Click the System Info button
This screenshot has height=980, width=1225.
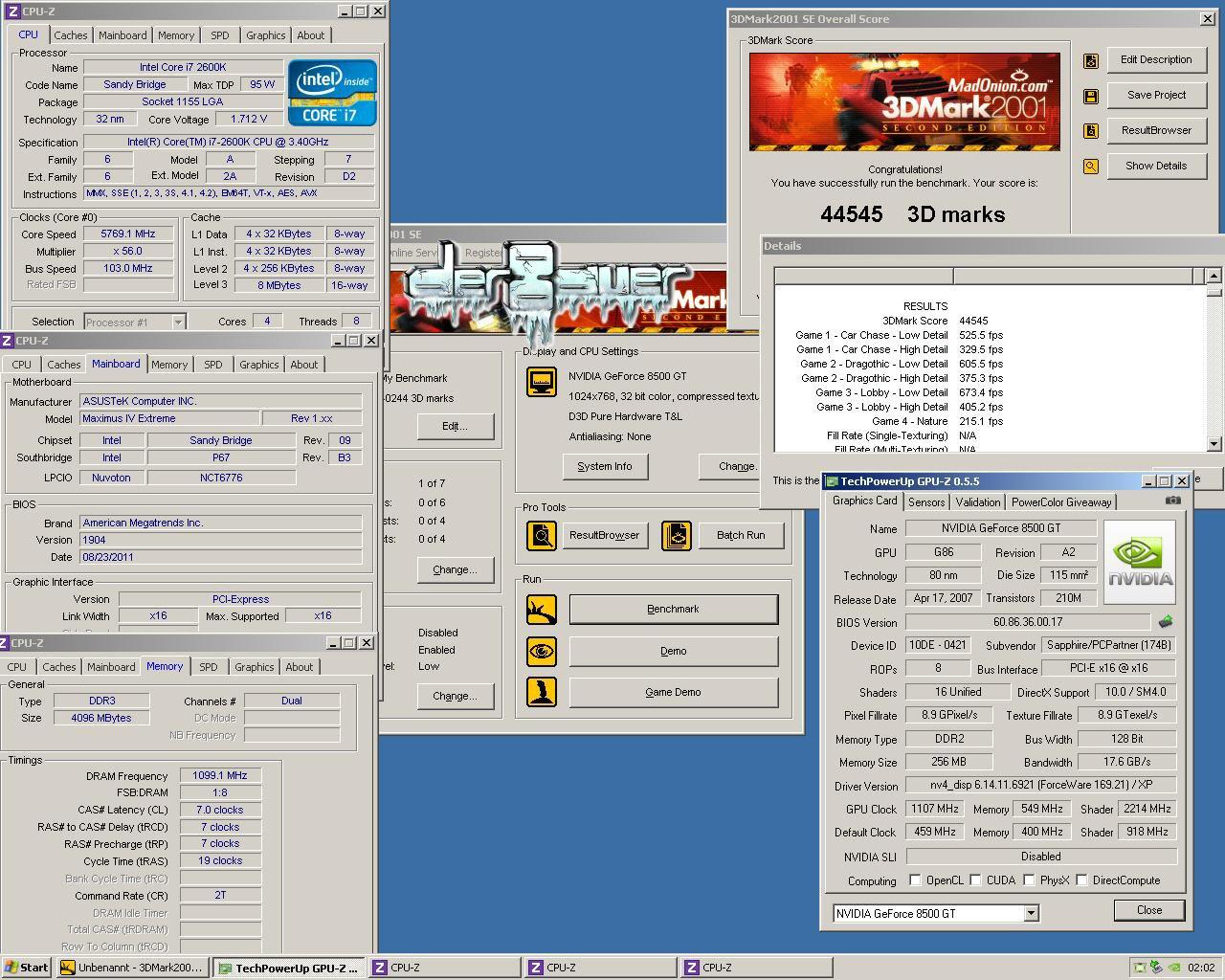(x=605, y=466)
